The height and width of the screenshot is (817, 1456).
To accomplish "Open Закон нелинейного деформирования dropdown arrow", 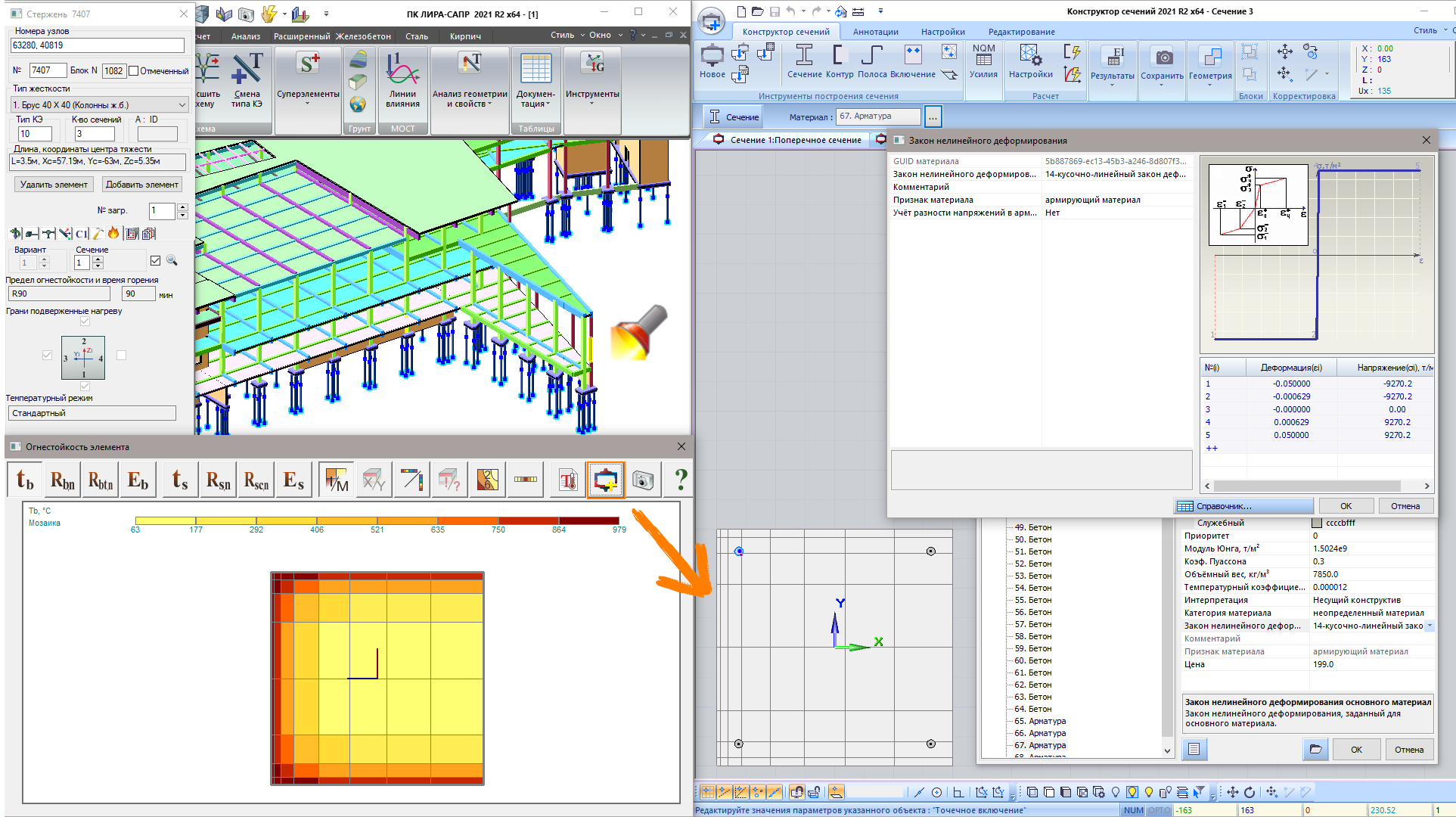I will 1429,626.
